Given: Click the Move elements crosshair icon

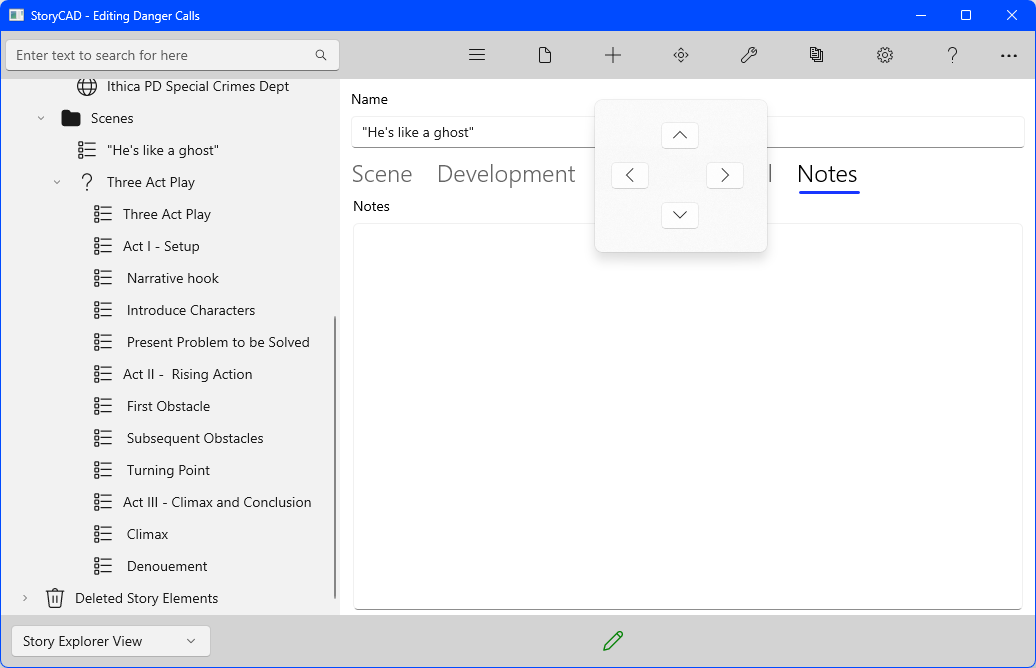Looking at the screenshot, I should 681,55.
